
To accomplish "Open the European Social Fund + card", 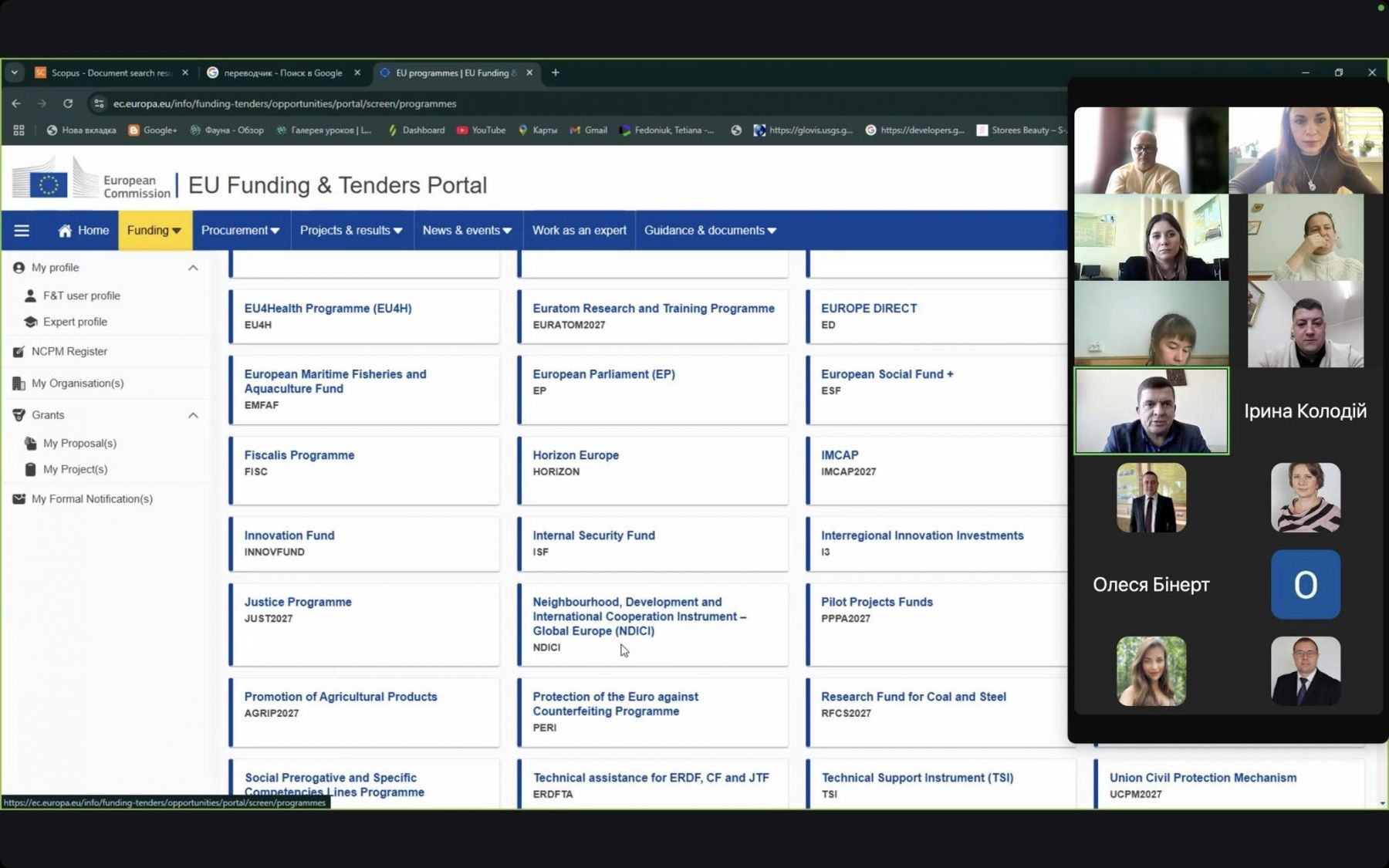I will [x=937, y=390].
